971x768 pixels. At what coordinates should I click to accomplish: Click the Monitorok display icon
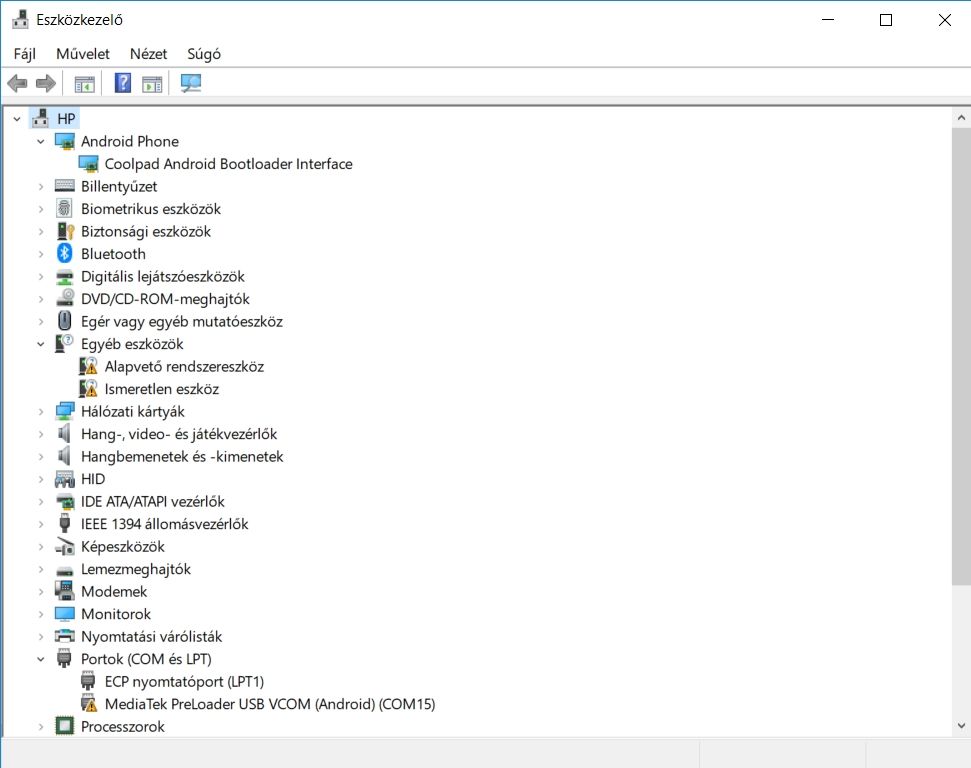coord(64,614)
